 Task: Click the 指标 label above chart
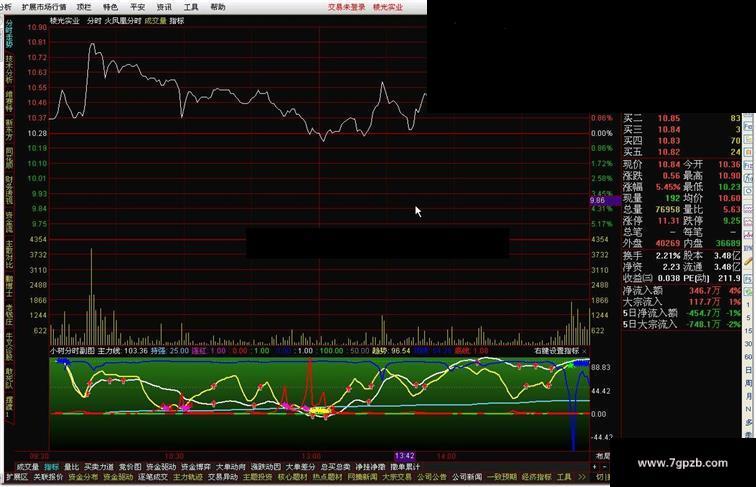tap(176, 21)
